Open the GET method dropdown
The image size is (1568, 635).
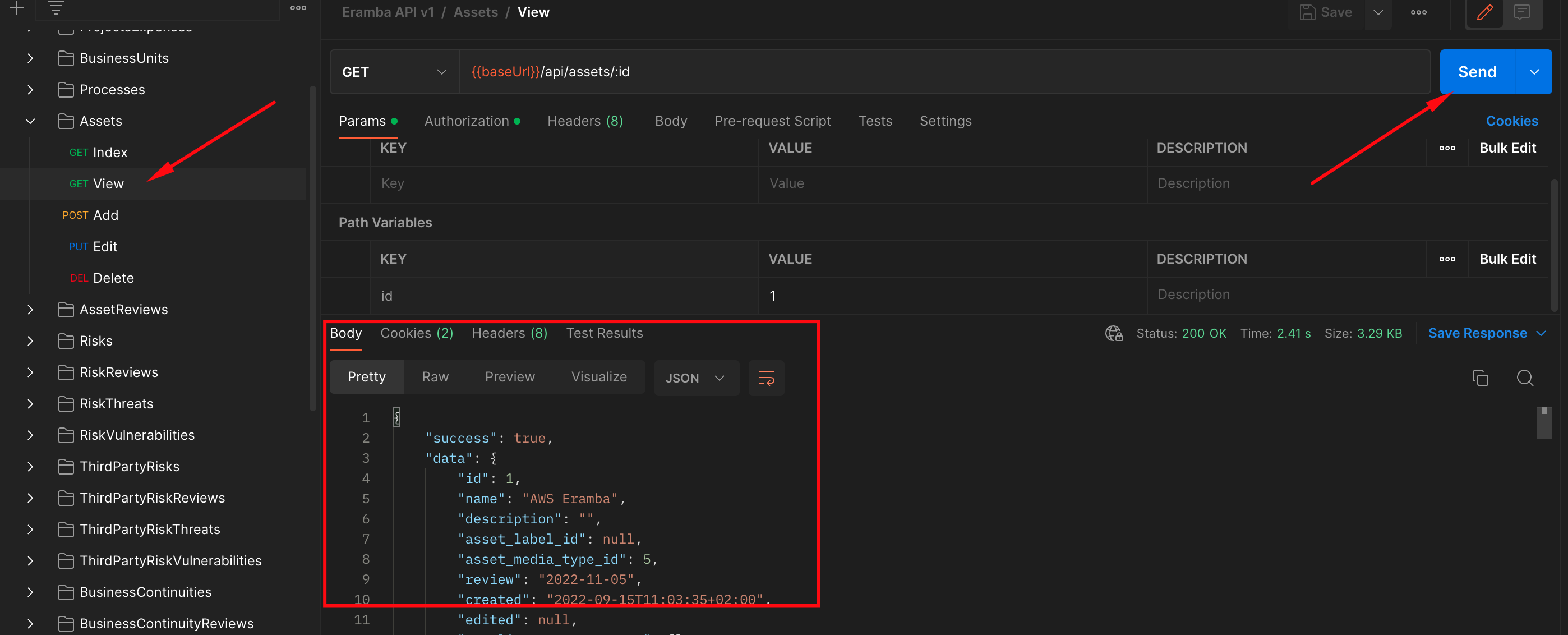[394, 72]
